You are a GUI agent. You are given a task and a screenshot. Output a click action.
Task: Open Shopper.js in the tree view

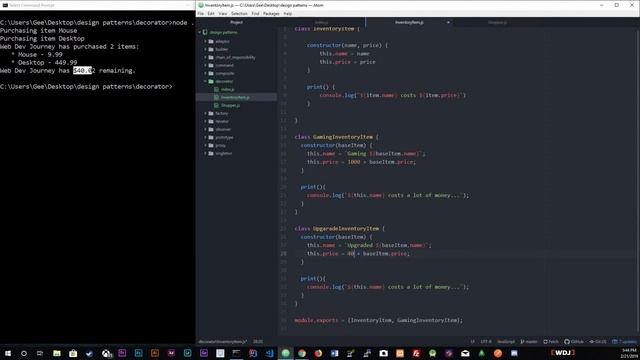[x=230, y=105]
